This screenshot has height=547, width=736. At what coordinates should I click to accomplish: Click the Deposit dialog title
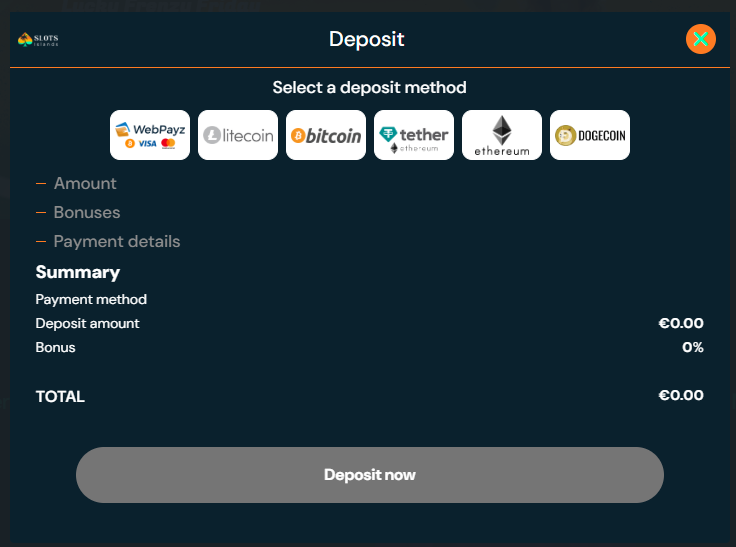click(x=367, y=40)
